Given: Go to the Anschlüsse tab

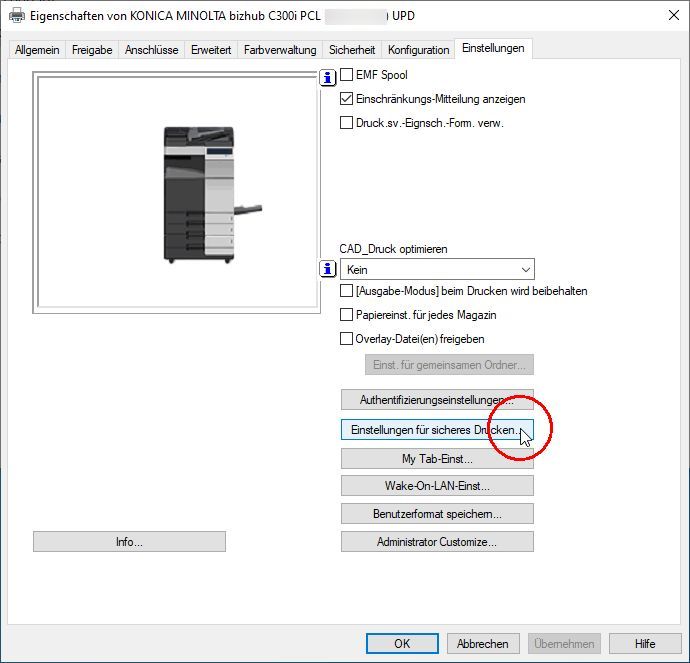Looking at the screenshot, I should coord(152,50).
